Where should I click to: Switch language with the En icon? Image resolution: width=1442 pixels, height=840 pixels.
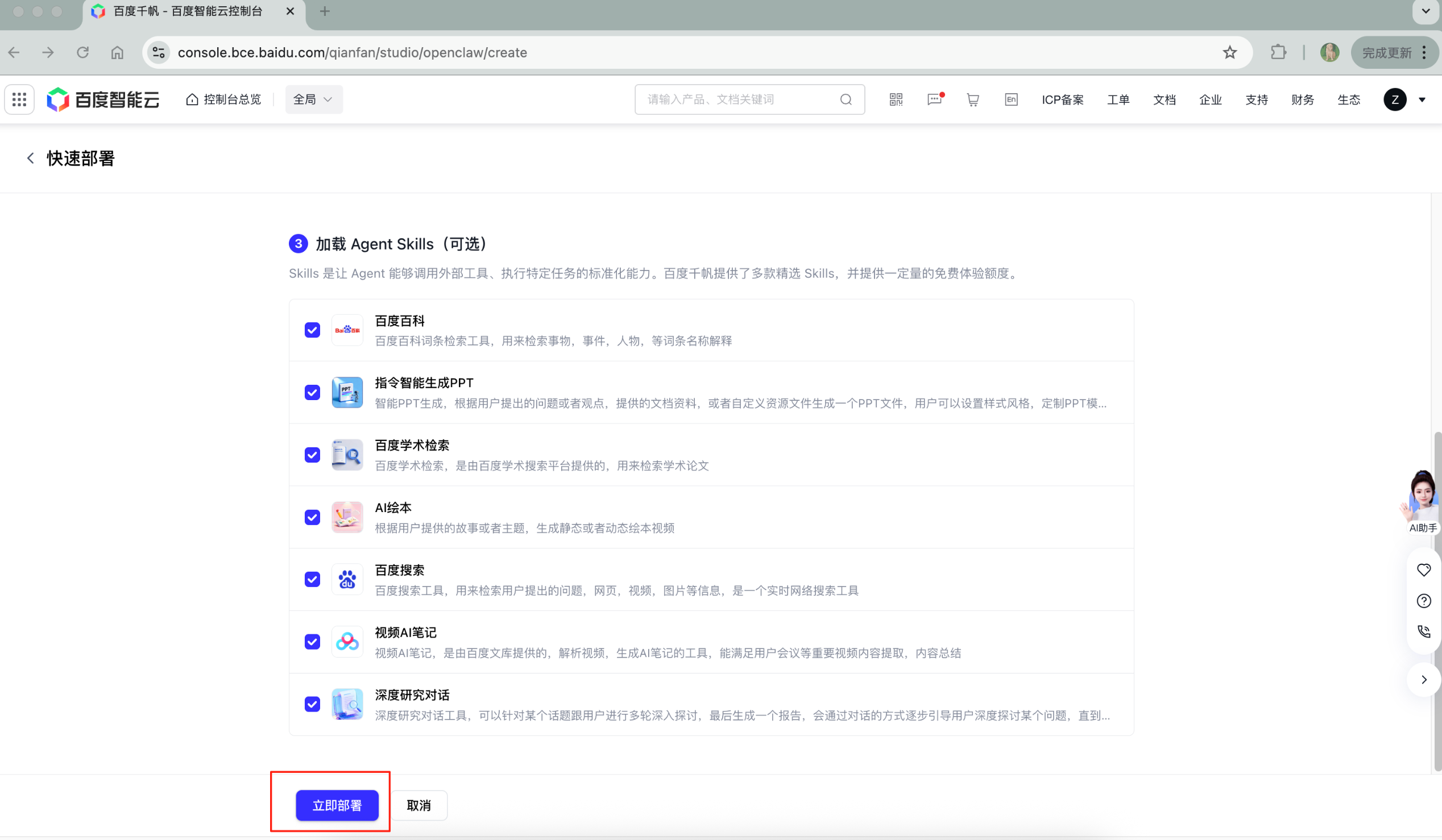click(x=1010, y=99)
